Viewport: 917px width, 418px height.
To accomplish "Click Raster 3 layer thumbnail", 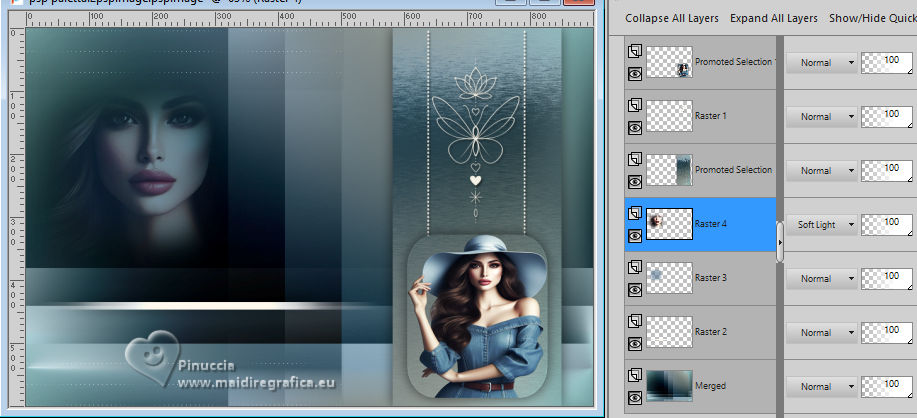I will tap(669, 278).
